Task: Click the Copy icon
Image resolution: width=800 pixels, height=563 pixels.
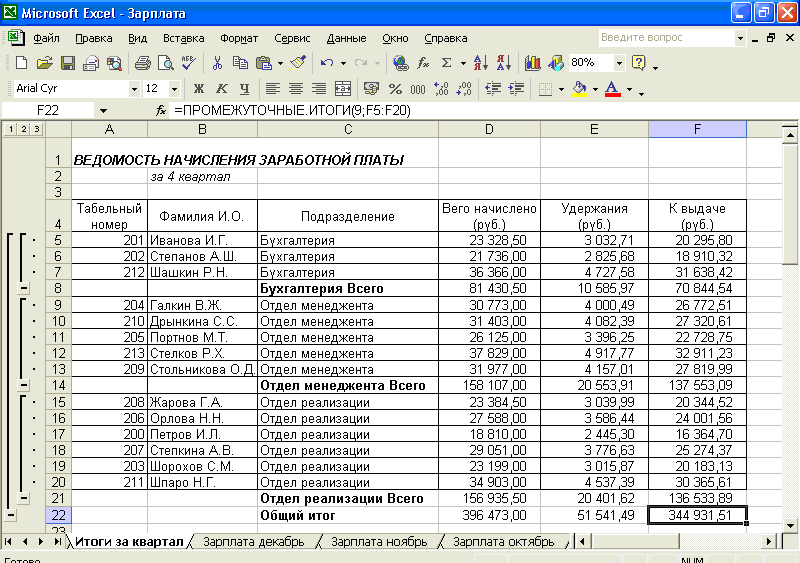Action: [x=240, y=63]
